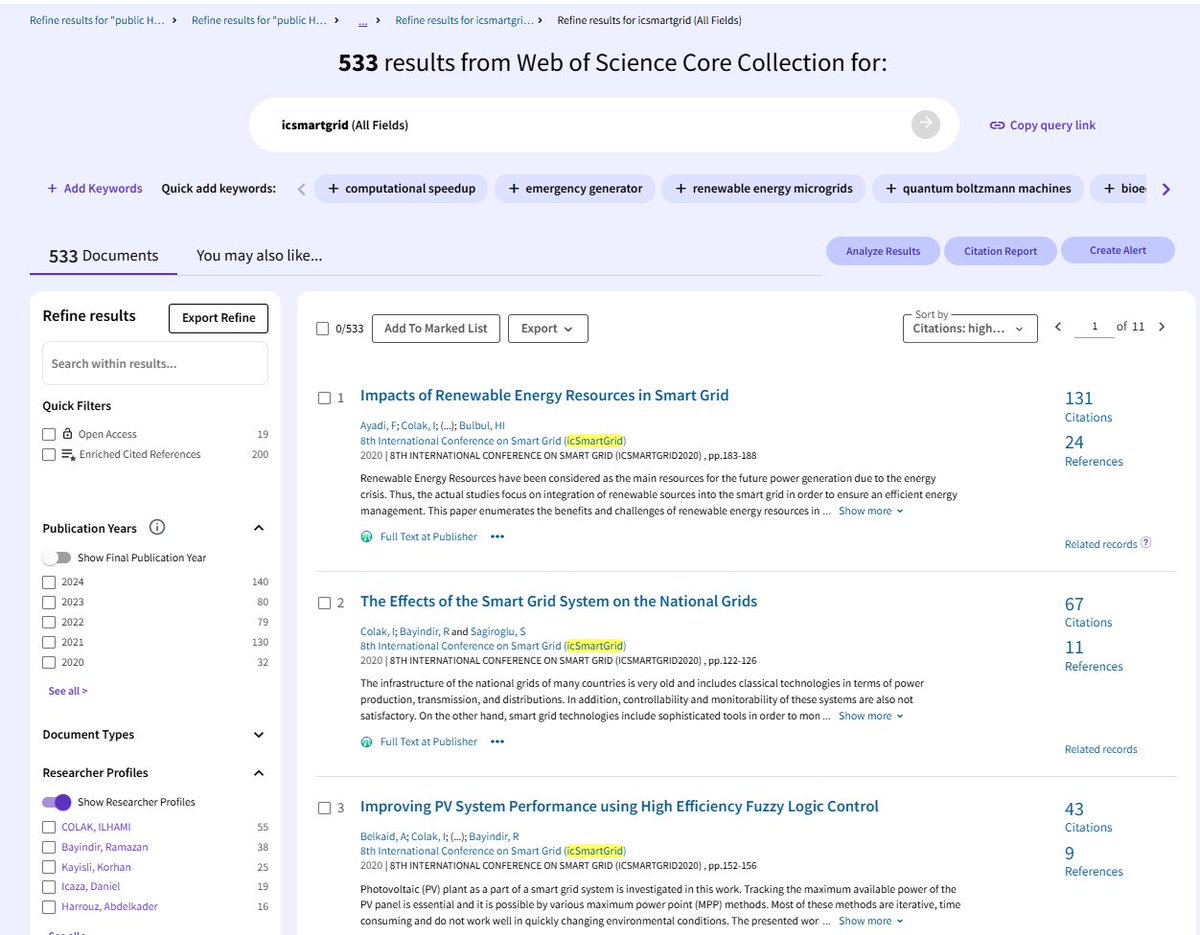Open Publication Years info icon

point(157,528)
